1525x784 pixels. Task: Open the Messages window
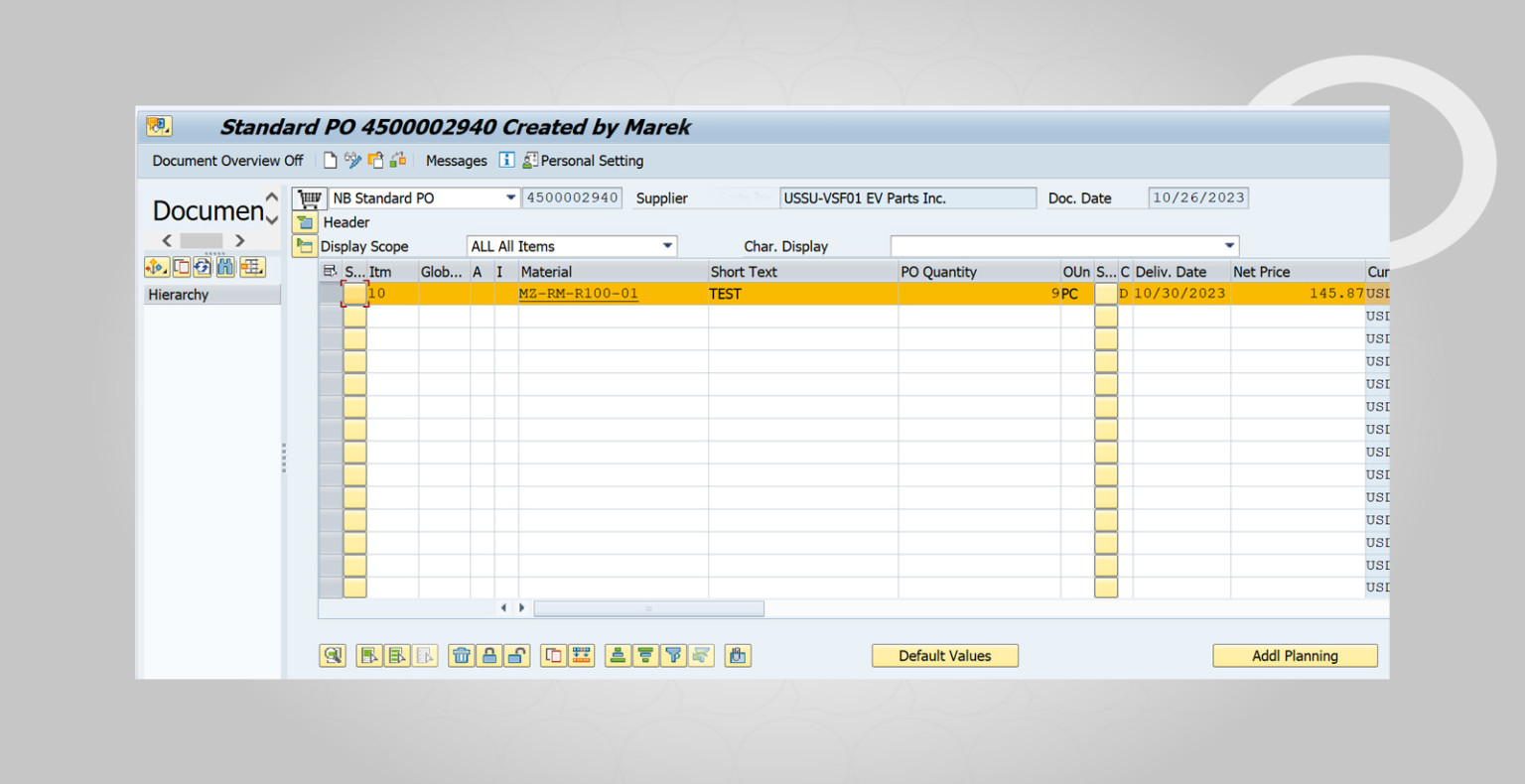(x=456, y=160)
